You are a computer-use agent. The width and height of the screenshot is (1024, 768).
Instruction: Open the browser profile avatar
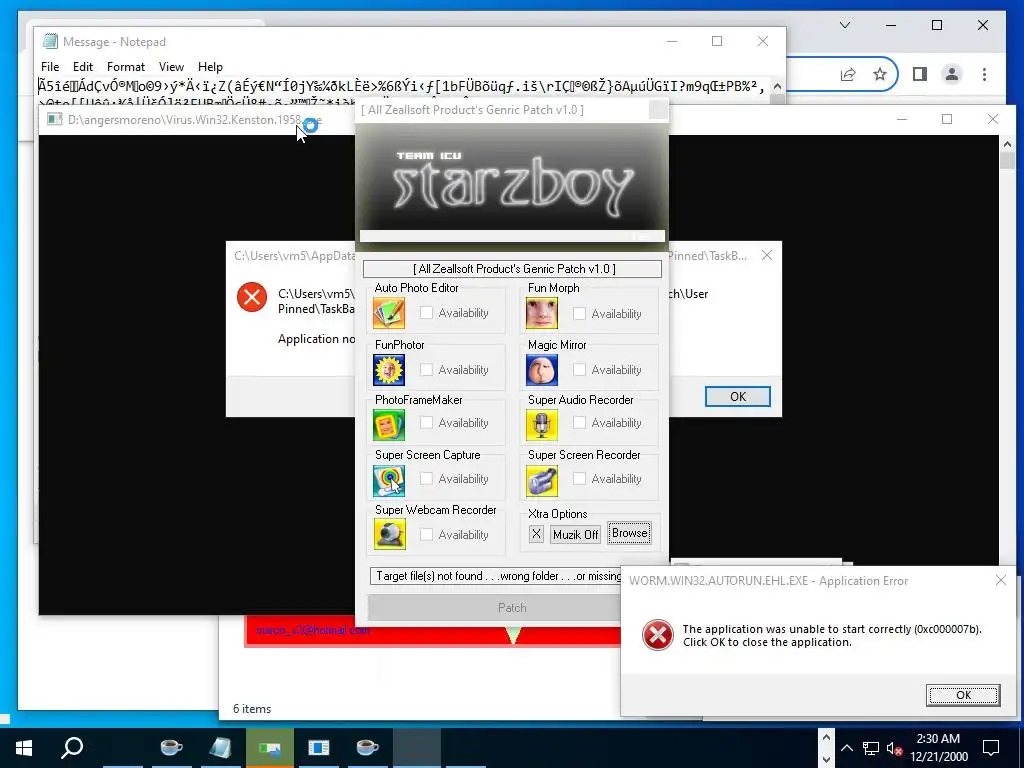952,74
